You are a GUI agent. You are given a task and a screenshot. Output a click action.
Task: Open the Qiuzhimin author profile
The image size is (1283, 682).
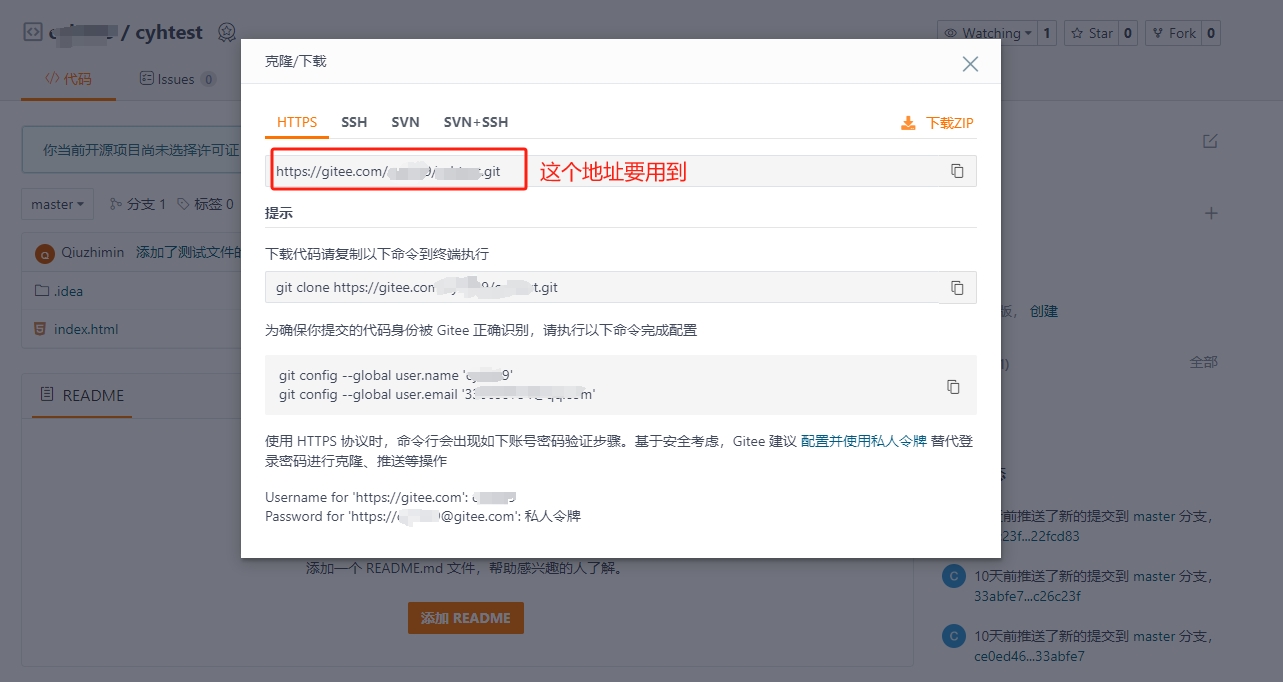click(93, 253)
